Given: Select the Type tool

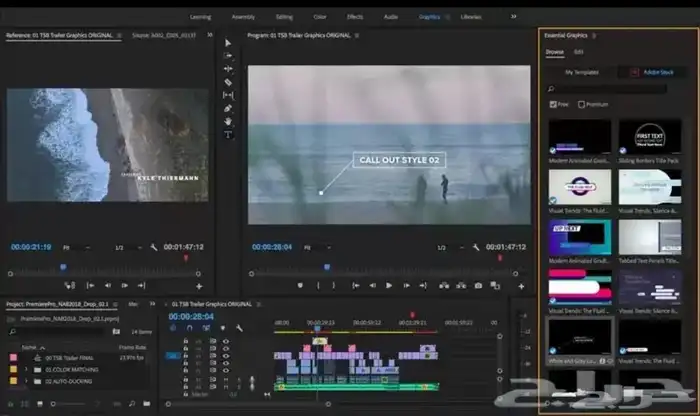Looking at the screenshot, I should pos(228,134).
